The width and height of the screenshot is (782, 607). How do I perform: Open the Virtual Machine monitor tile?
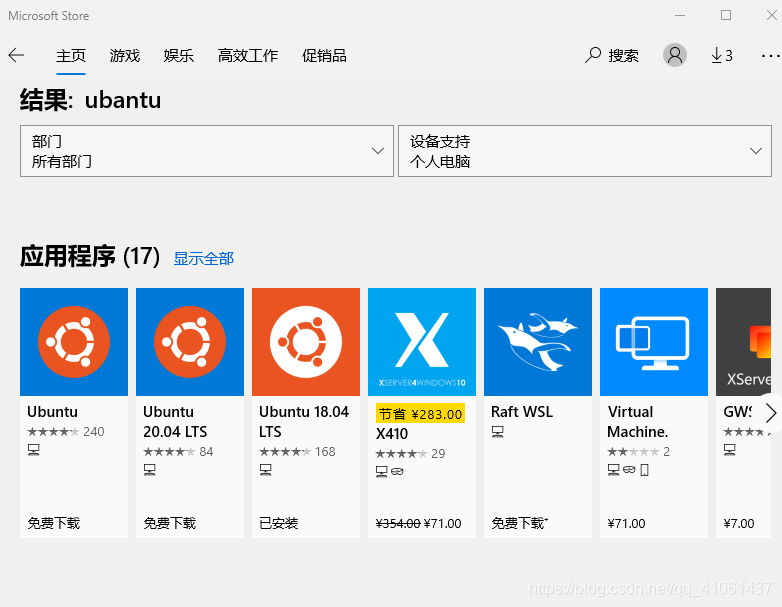(654, 342)
